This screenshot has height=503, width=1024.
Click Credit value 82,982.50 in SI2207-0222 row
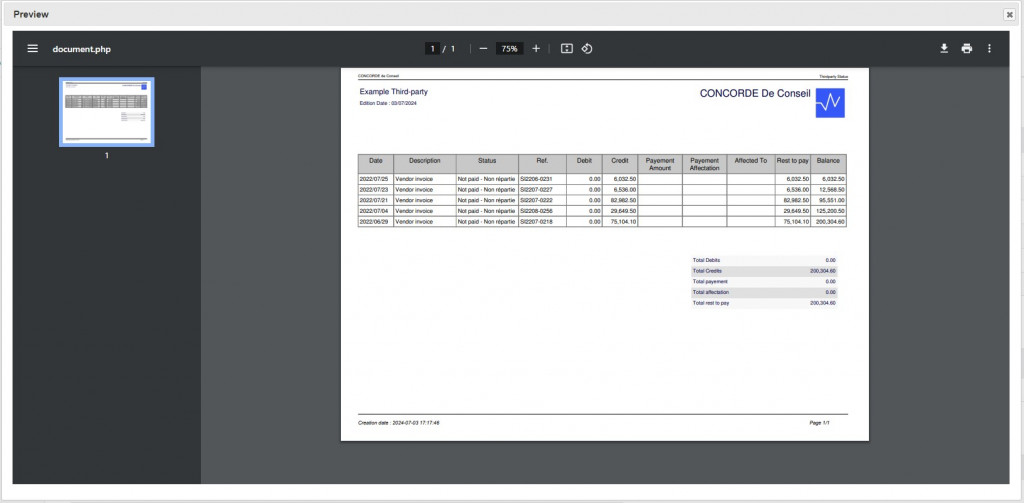[624, 200]
